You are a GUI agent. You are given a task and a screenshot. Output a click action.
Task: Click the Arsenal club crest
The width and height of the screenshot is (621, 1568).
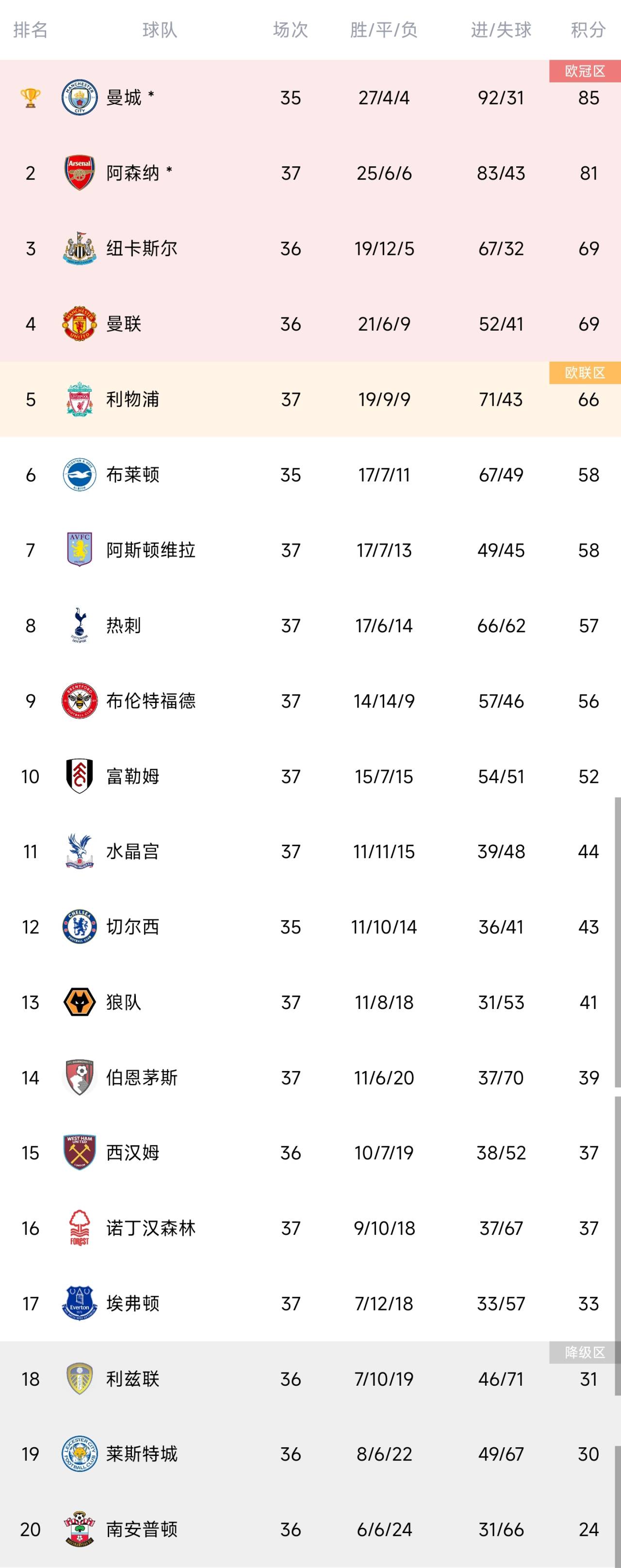[x=79, y=173]
